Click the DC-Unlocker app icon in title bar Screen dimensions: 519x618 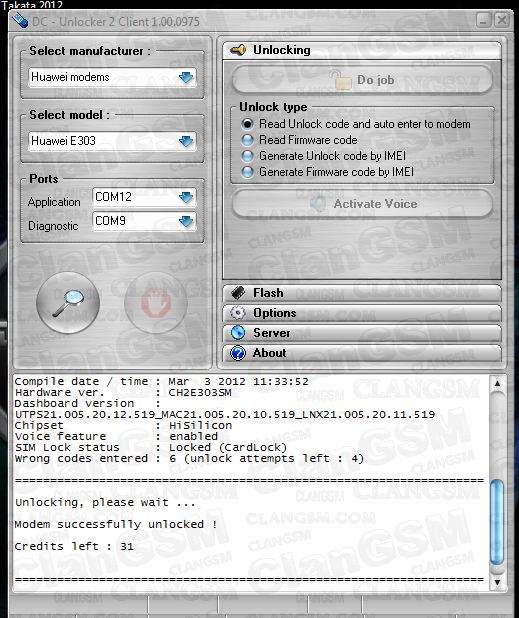pyautogui.click(x=20, y=20)
